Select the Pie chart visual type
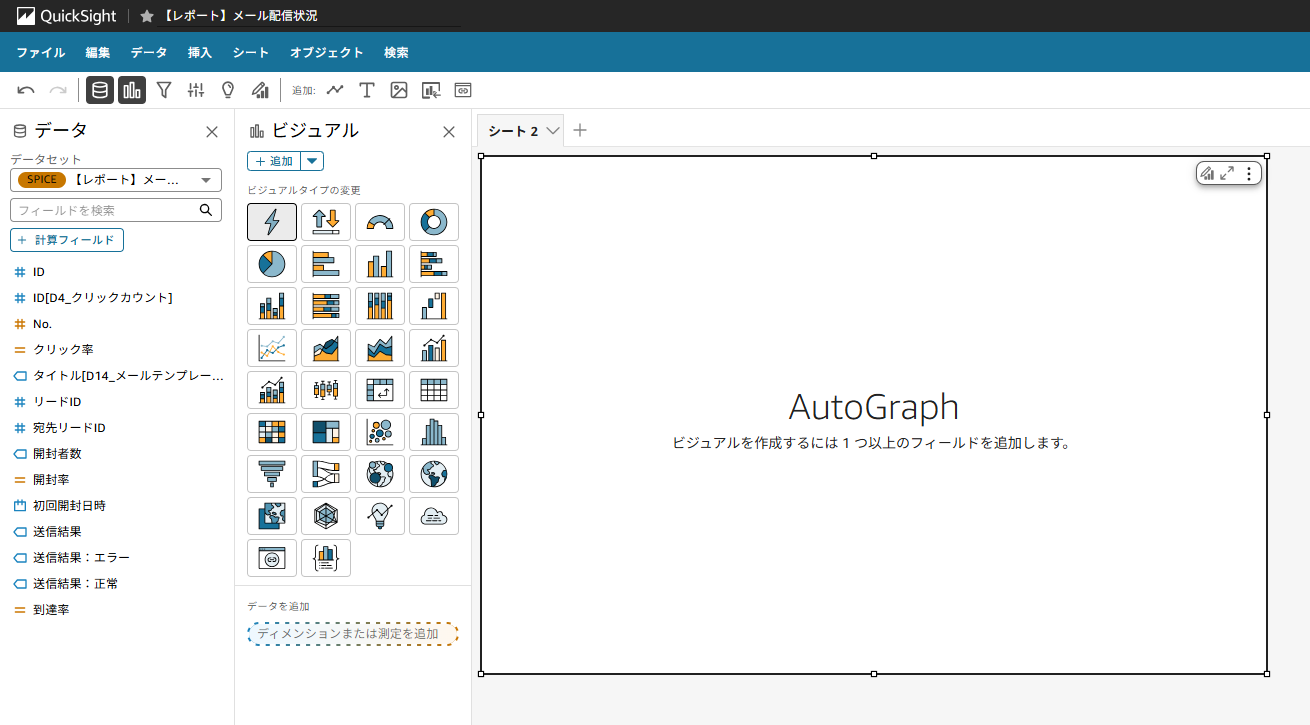Screen dimensions: 1310x725 tap(272, 264)
